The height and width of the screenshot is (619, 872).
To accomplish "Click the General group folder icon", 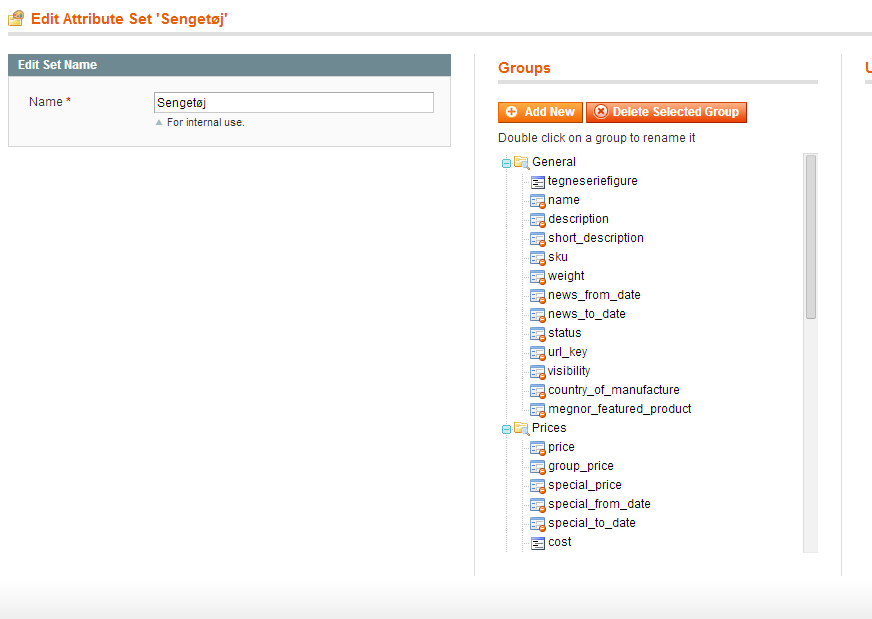I will point(521,162).
